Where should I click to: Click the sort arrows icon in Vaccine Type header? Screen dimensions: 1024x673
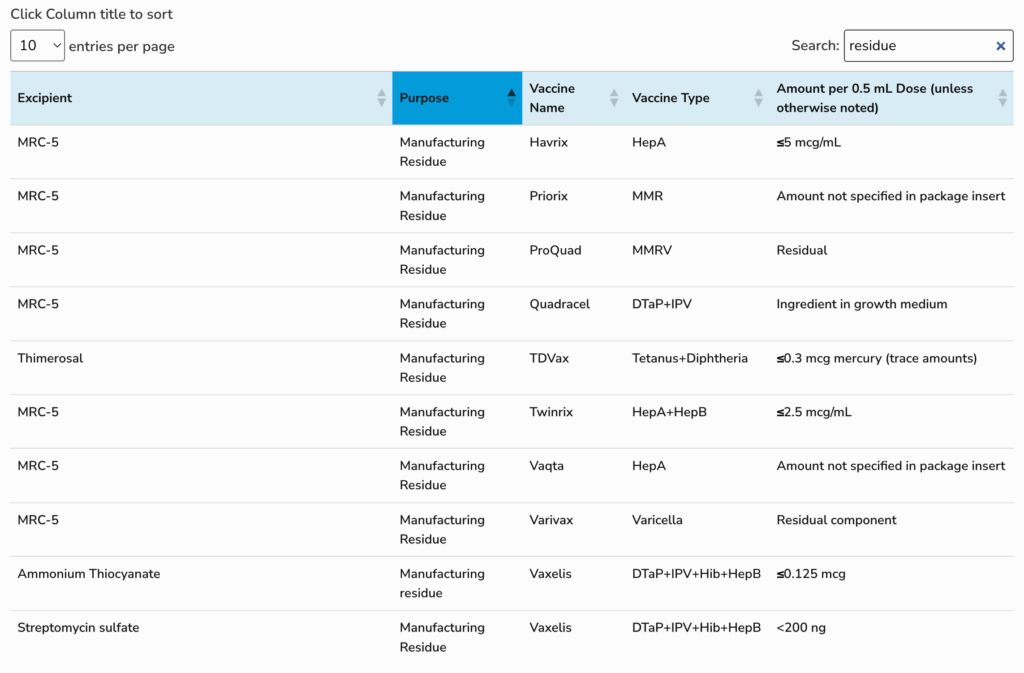[x=758, y=98]
